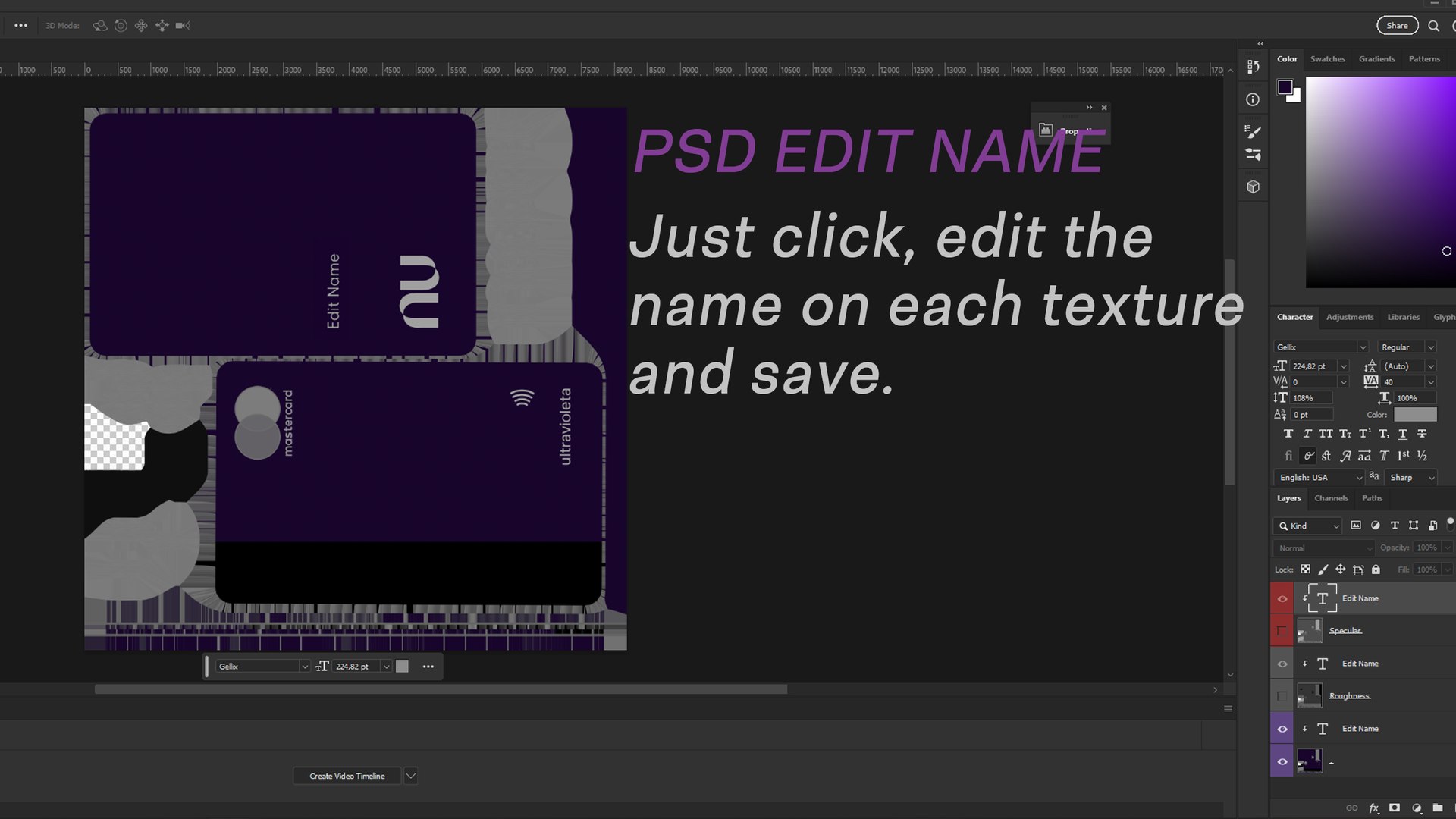Click the Character panel text color swatch
Viewport: 1456px width, 819px height.
click(1414, 415)
